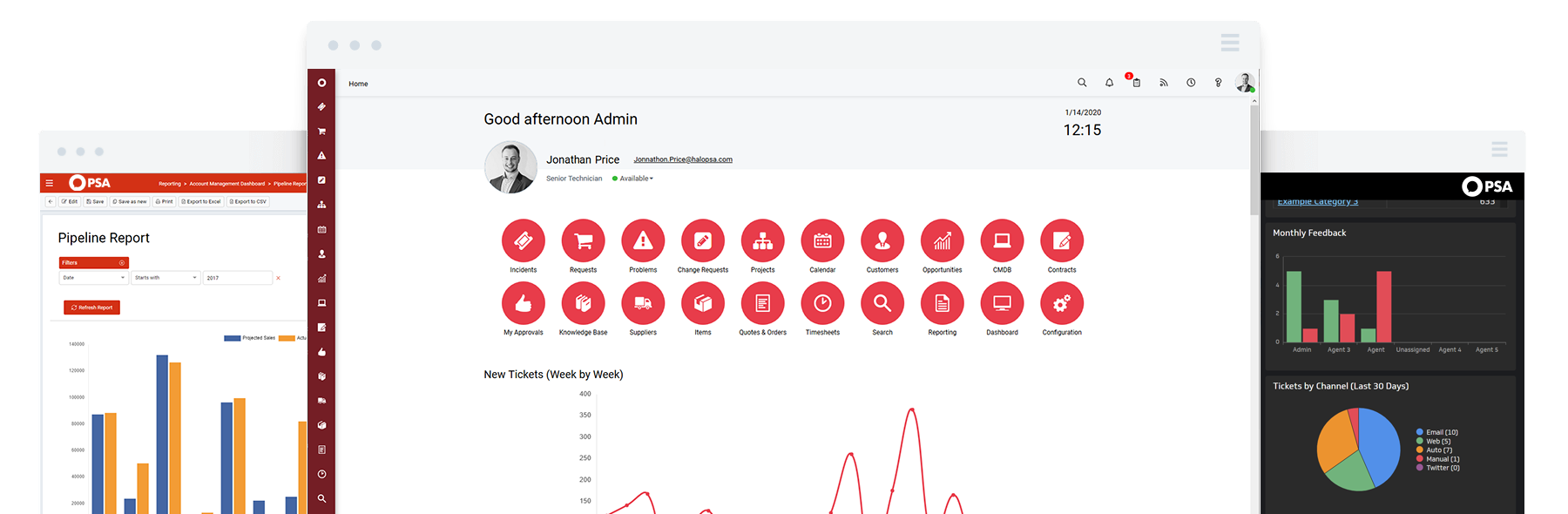Open the Search tile
The height and width of the screenshot is (514, 1568).
882,303
